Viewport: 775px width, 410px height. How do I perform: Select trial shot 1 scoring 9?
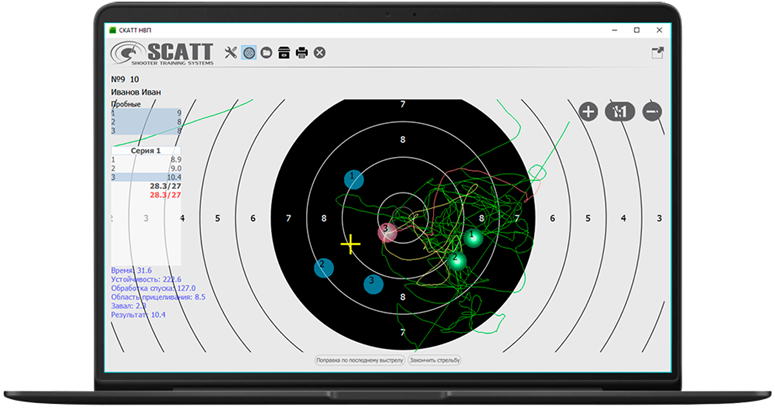[x=145, y=113]
